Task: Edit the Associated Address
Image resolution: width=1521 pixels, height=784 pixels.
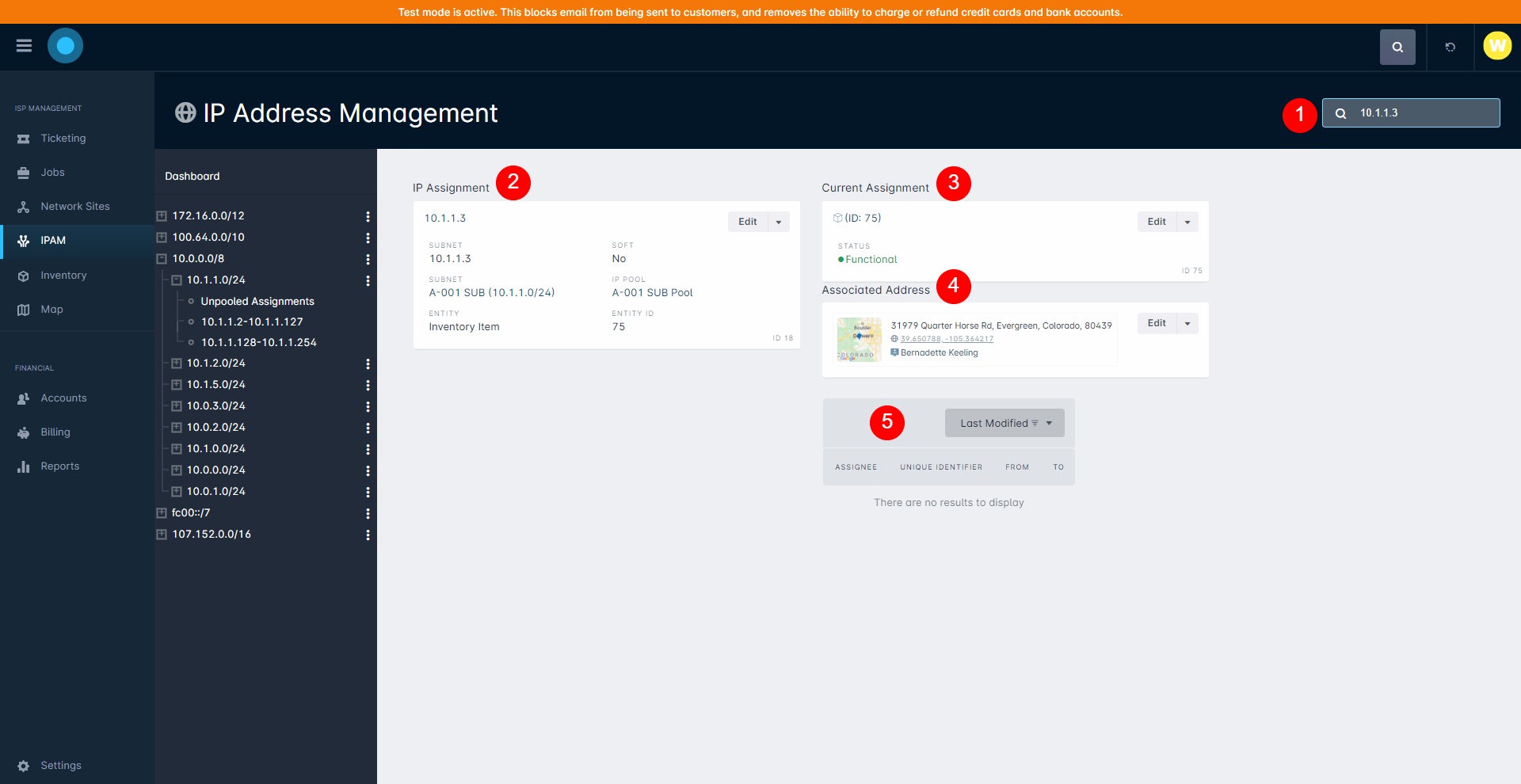Action: (1157, 323)
